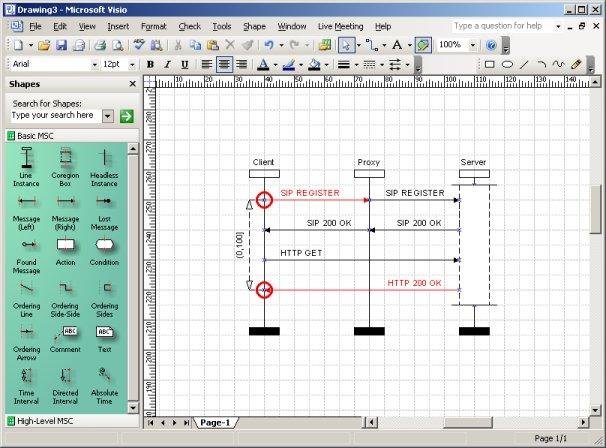Screen dimensions: 606x448
Task: Click the stencil scroll down arrow
Action: pos(133,408)
